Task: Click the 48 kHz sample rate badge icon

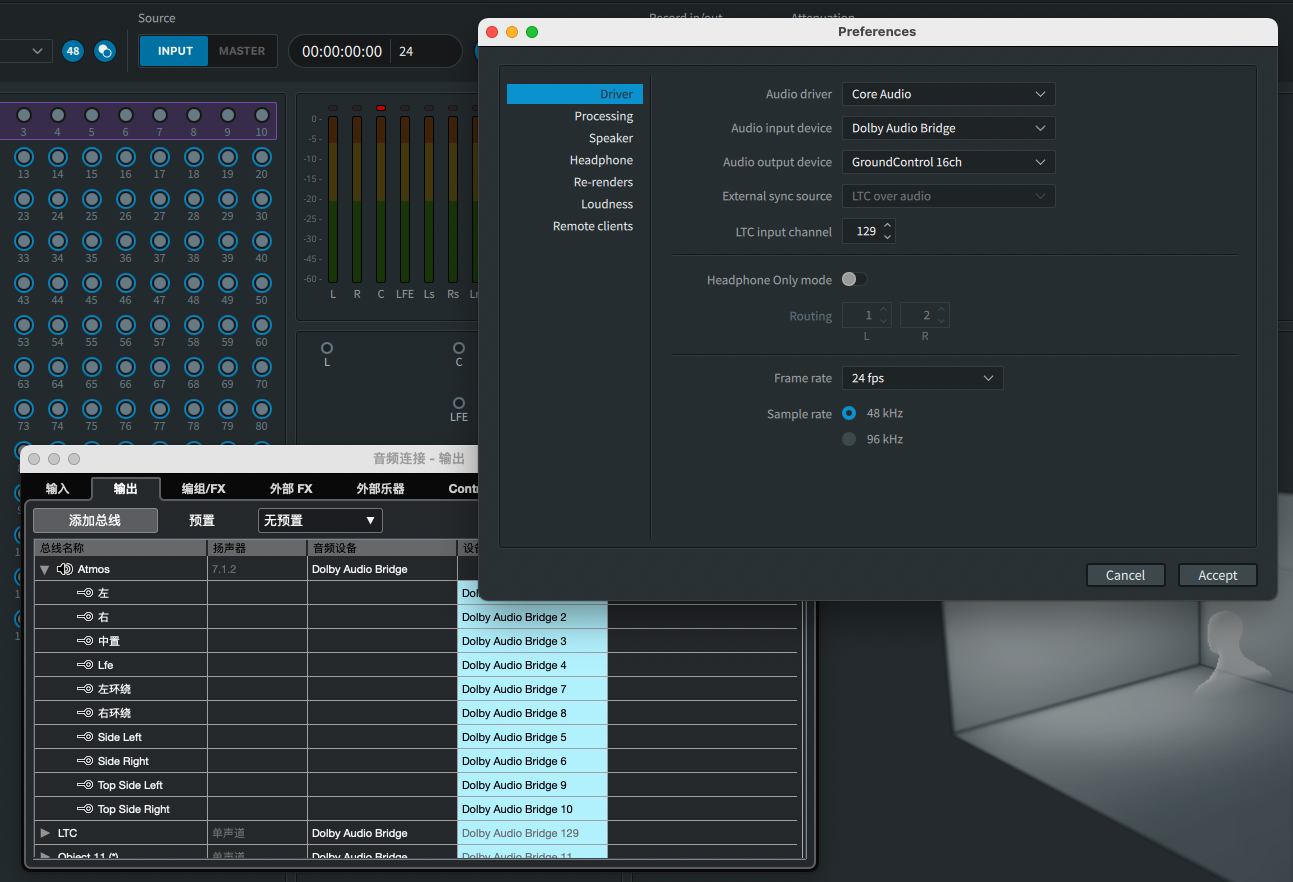Action: point(73,51)
